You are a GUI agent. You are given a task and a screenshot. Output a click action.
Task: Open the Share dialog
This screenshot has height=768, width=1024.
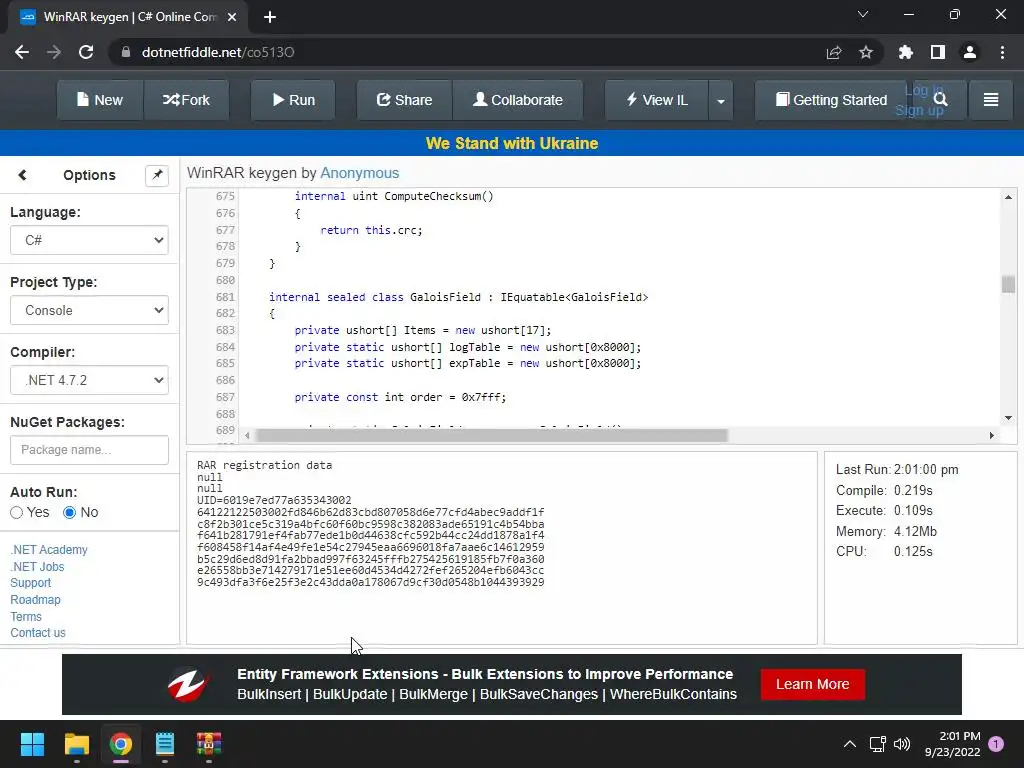click(x=404, y=100)
